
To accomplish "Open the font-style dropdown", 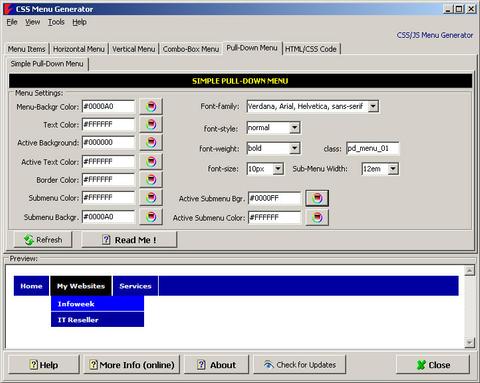I will click(294, 128).
